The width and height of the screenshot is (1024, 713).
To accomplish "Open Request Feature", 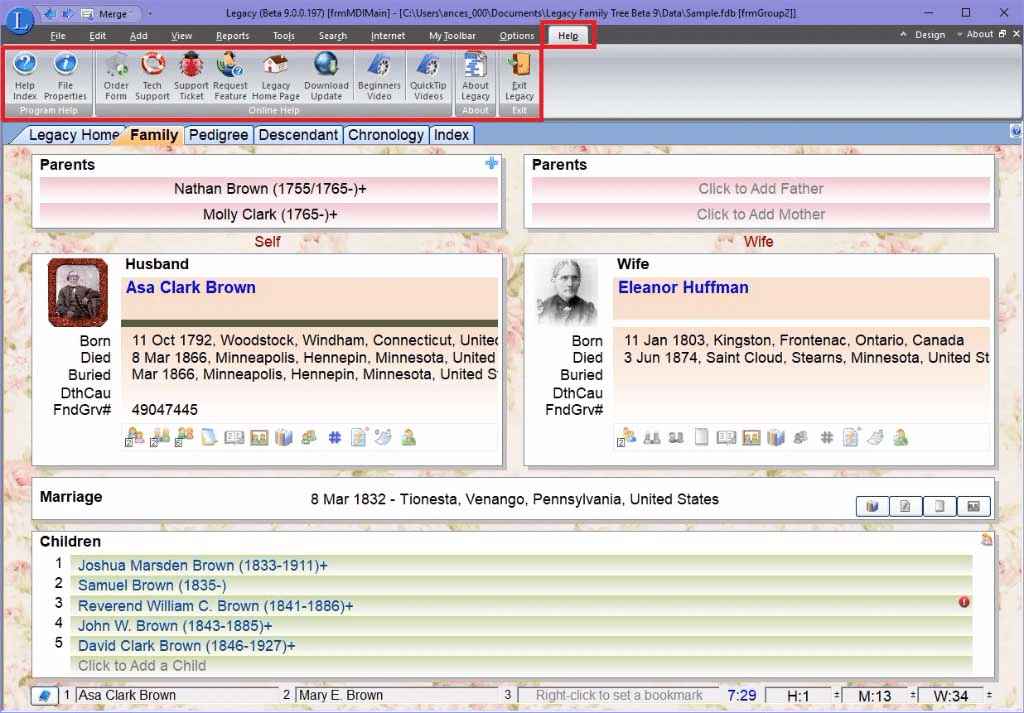I will [x=230, y=76].
